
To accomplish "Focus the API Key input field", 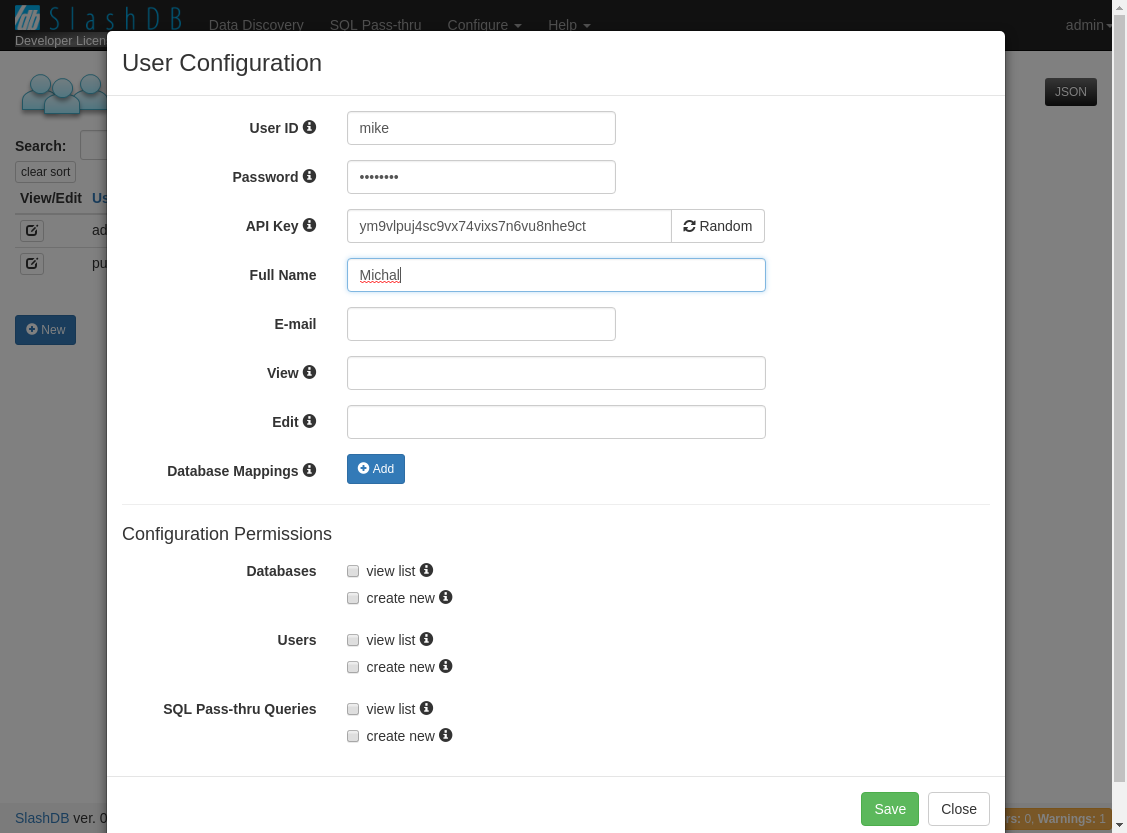I will [510, 226].
